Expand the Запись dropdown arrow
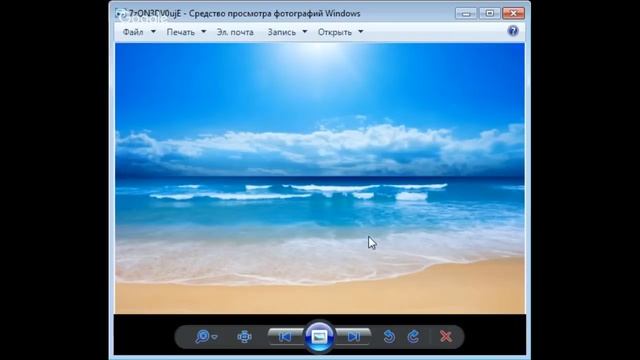640x360 pixels. tap(304, 31)
